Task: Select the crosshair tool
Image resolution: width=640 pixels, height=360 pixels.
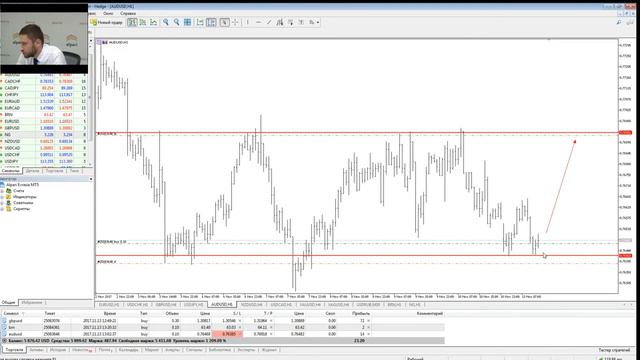Action: pos(235,22)
